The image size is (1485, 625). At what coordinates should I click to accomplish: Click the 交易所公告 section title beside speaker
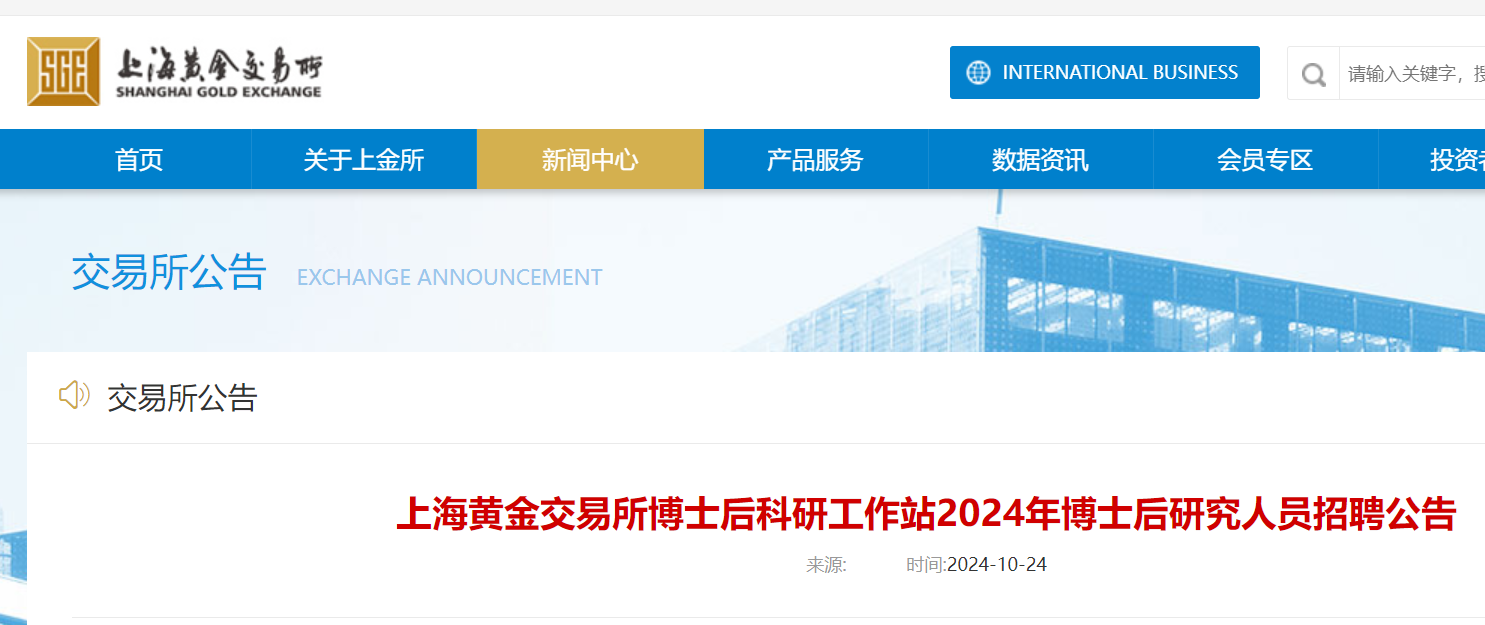coord(183,398)
